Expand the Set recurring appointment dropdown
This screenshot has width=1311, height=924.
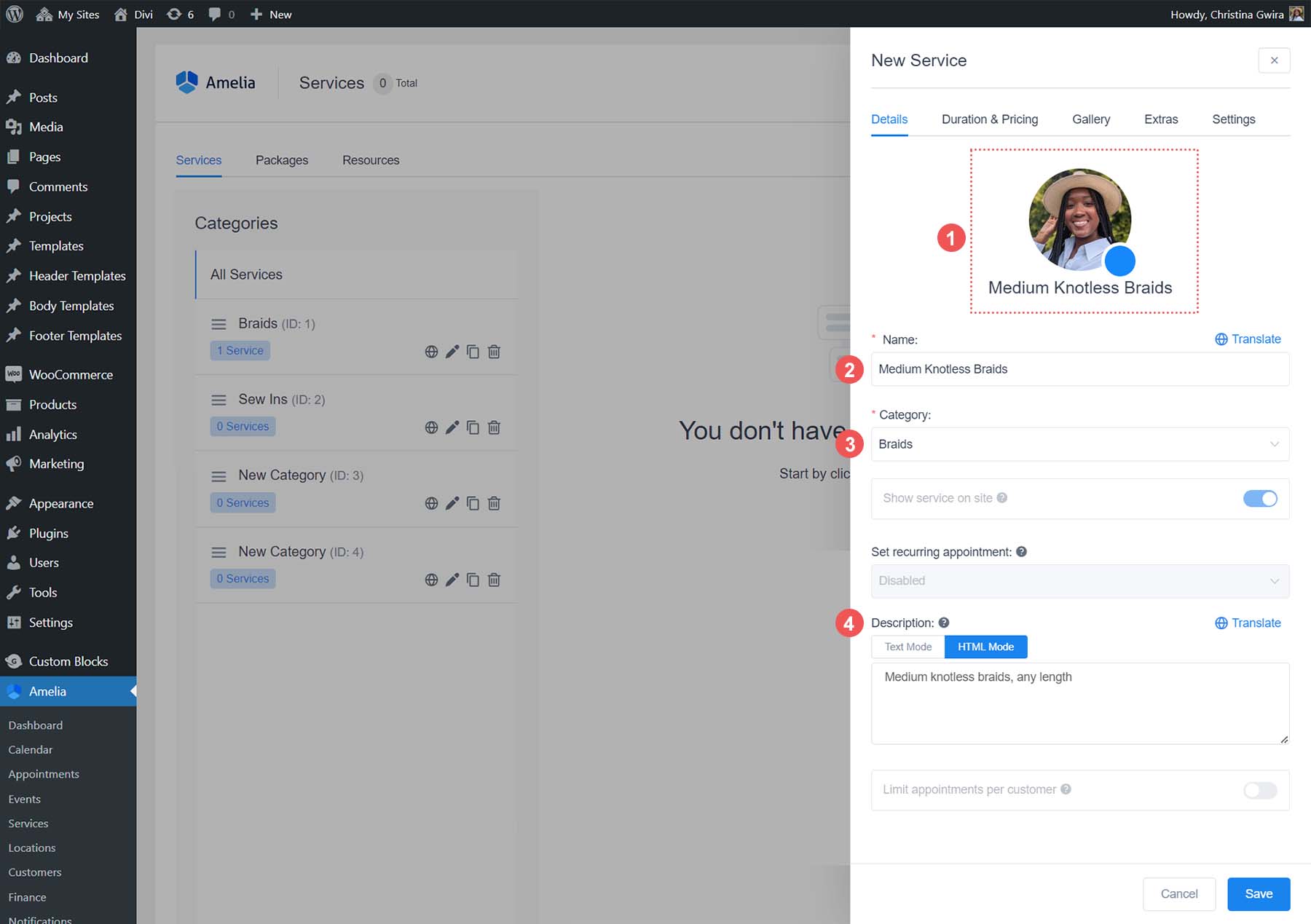[1079, 581]
